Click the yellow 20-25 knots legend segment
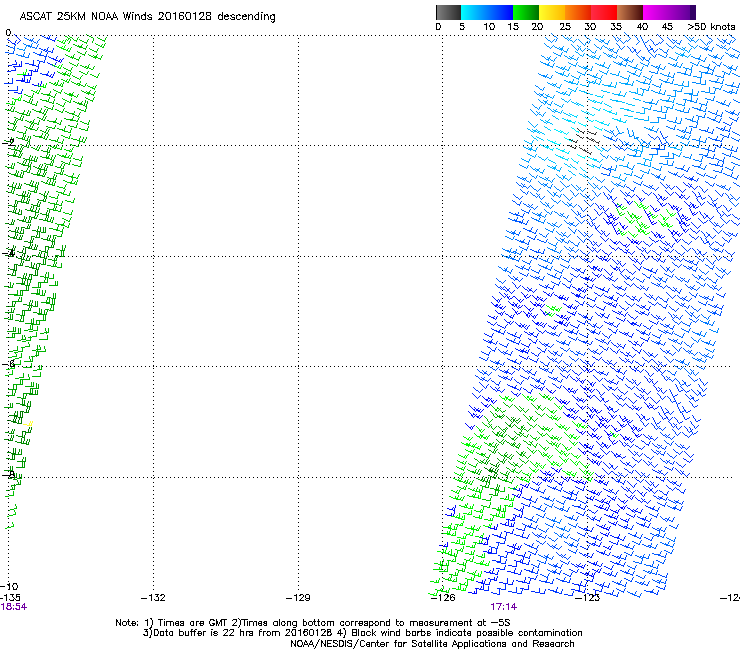 click(x=552, y=12)
